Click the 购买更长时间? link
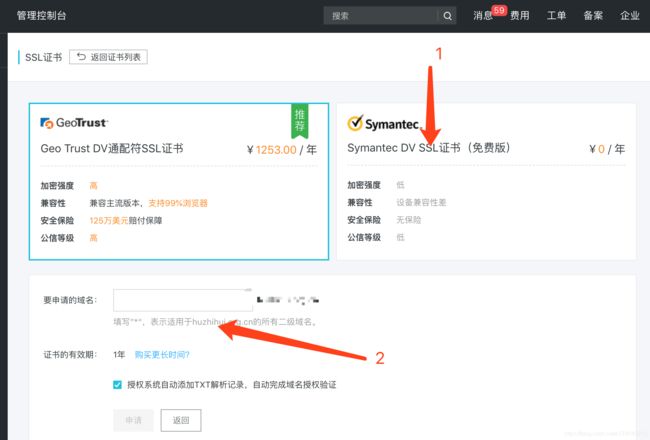The image size is (650, 440). (x=162, y=355)
